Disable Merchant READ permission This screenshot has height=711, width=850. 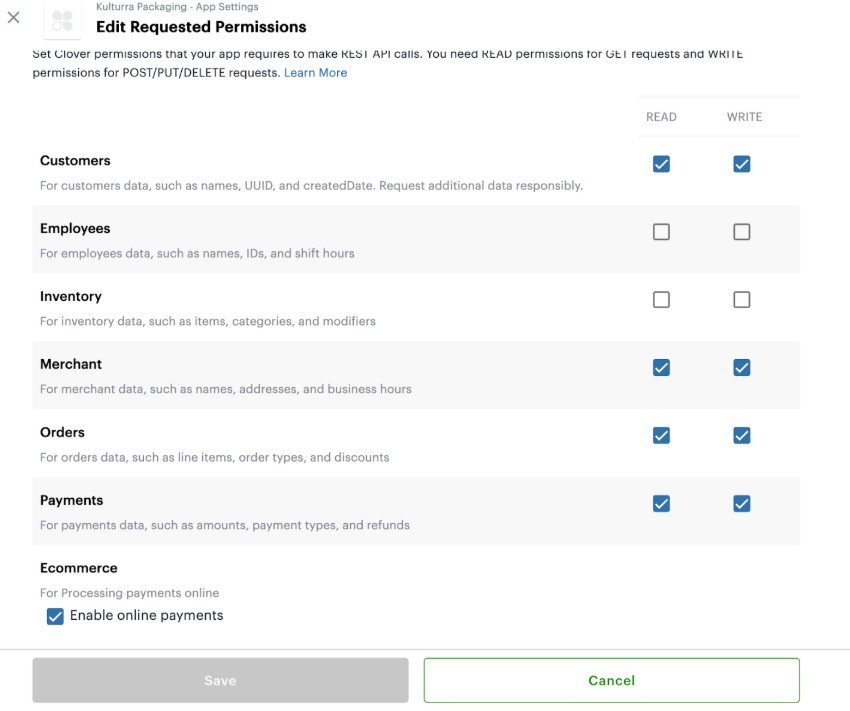tap(661, 368)
